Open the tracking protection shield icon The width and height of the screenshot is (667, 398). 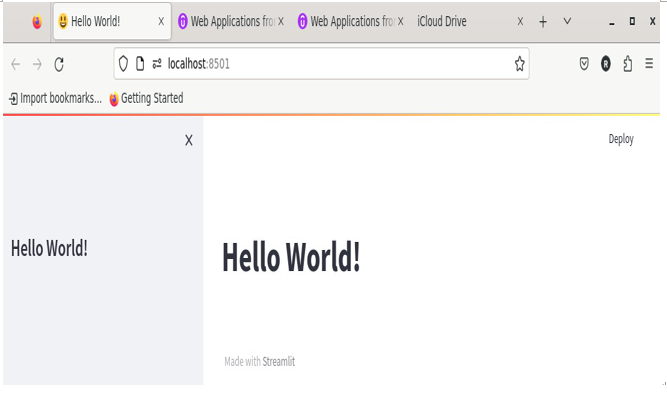123,64
